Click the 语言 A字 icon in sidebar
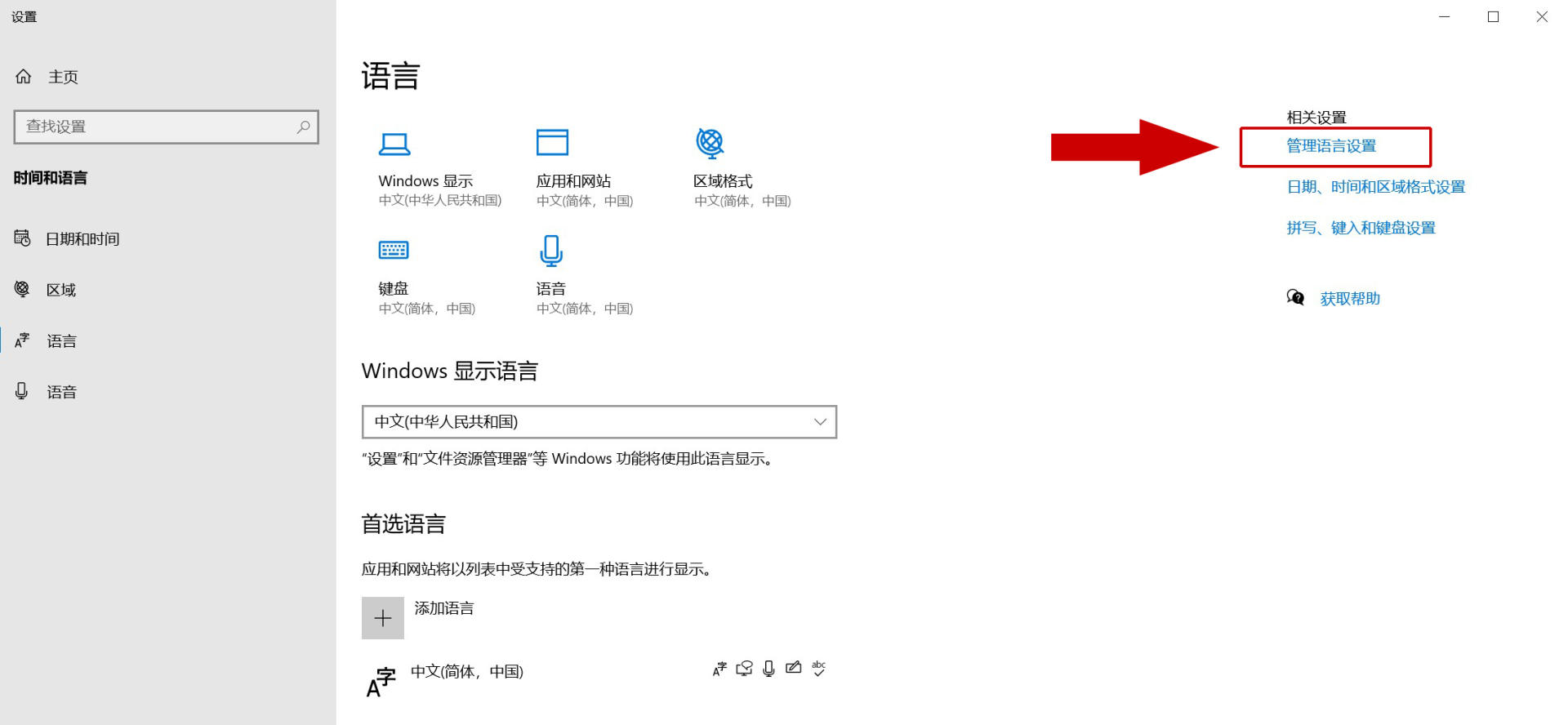The image size is (1568, 725). (22, 340)
